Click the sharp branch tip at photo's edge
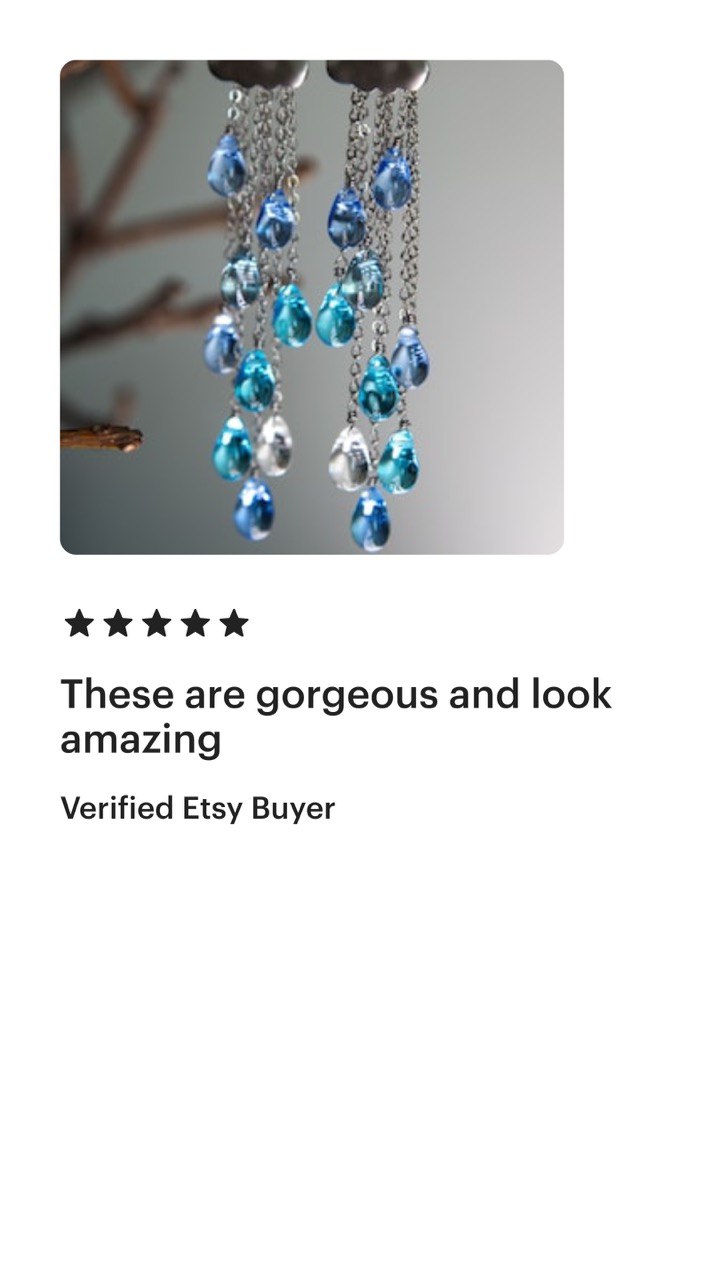 click(x=102, y=437)
